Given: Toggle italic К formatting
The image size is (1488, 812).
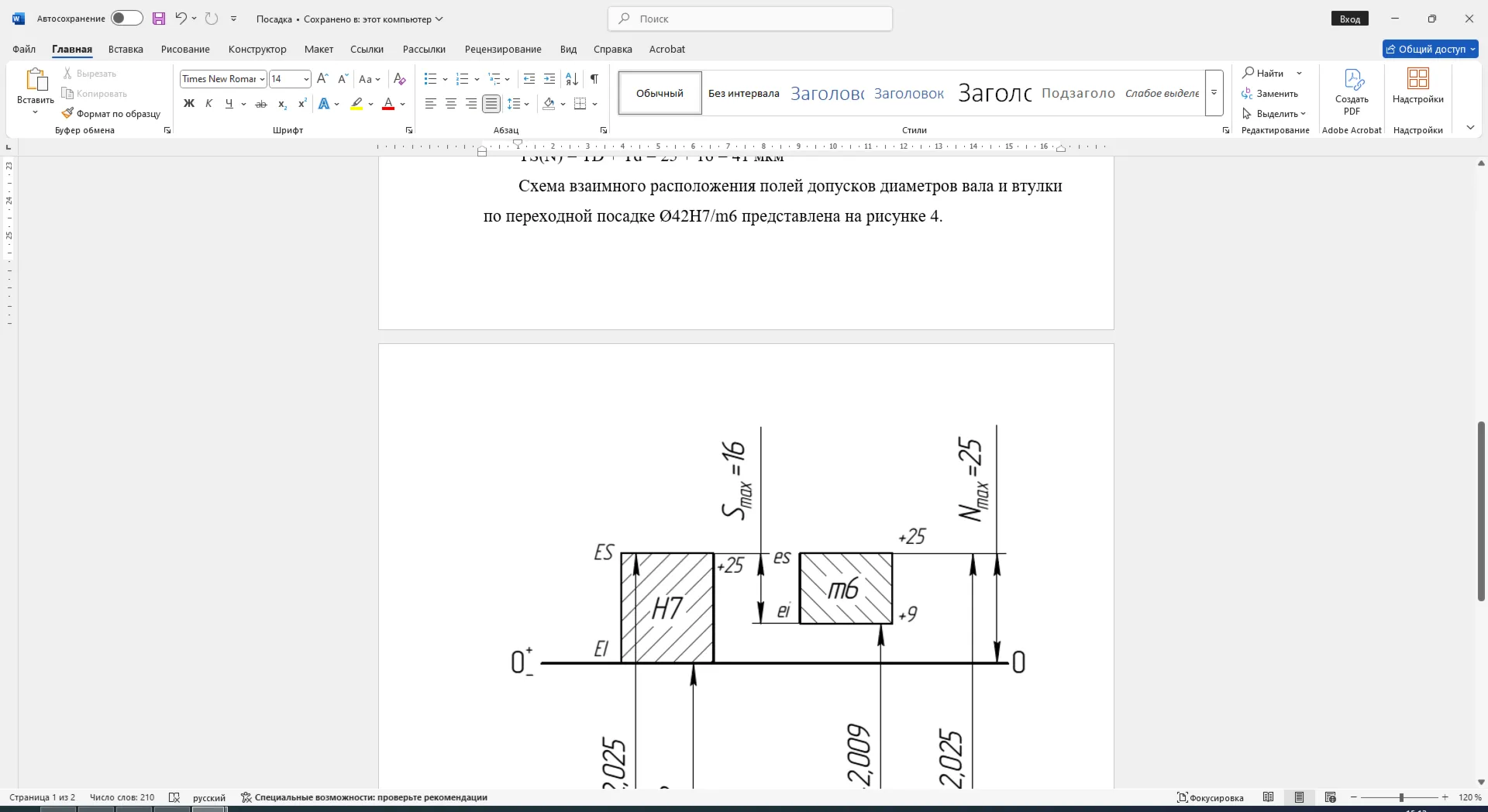Looking at the screenshot, I should point(209,104).
